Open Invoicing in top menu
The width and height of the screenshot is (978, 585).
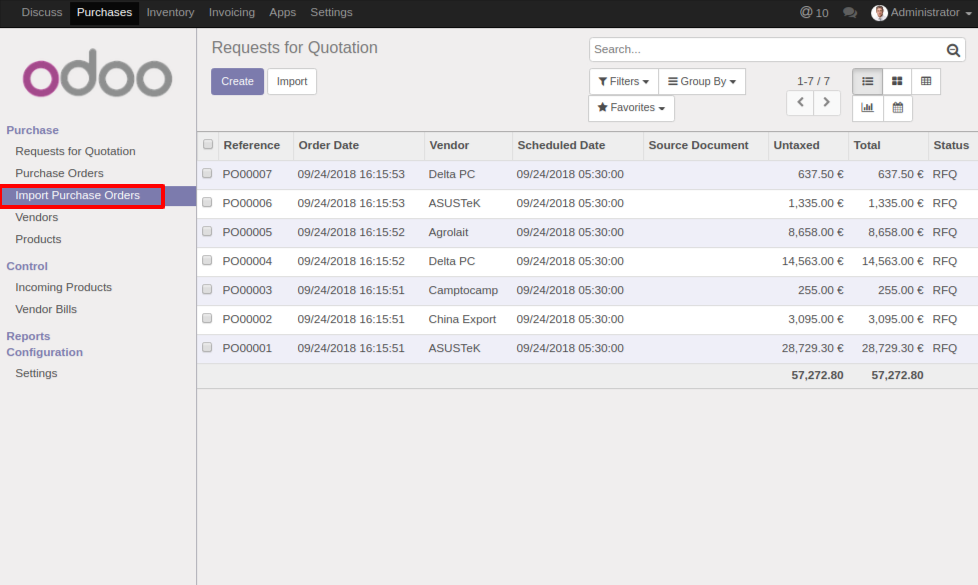point(231,13)
